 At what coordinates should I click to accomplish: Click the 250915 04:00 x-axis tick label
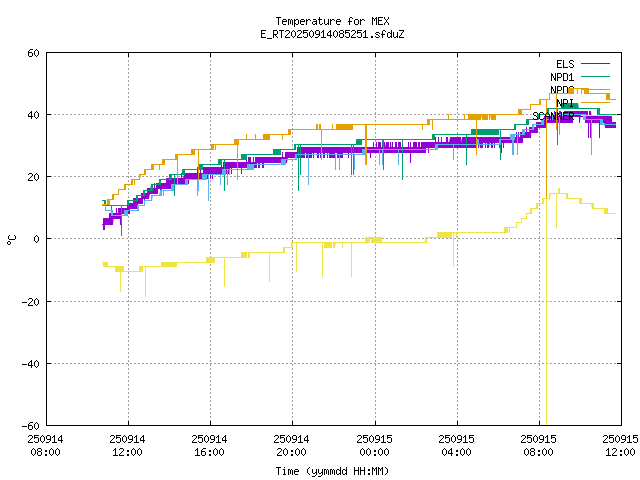coord(456,445)
